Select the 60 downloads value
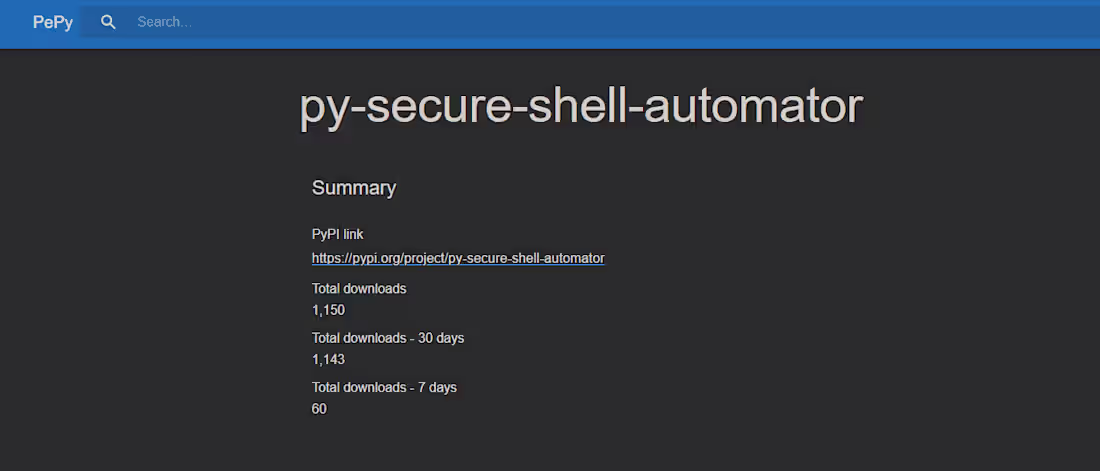Image resolution: width=1100 pixels, height=471 pixels. [319, 409]
